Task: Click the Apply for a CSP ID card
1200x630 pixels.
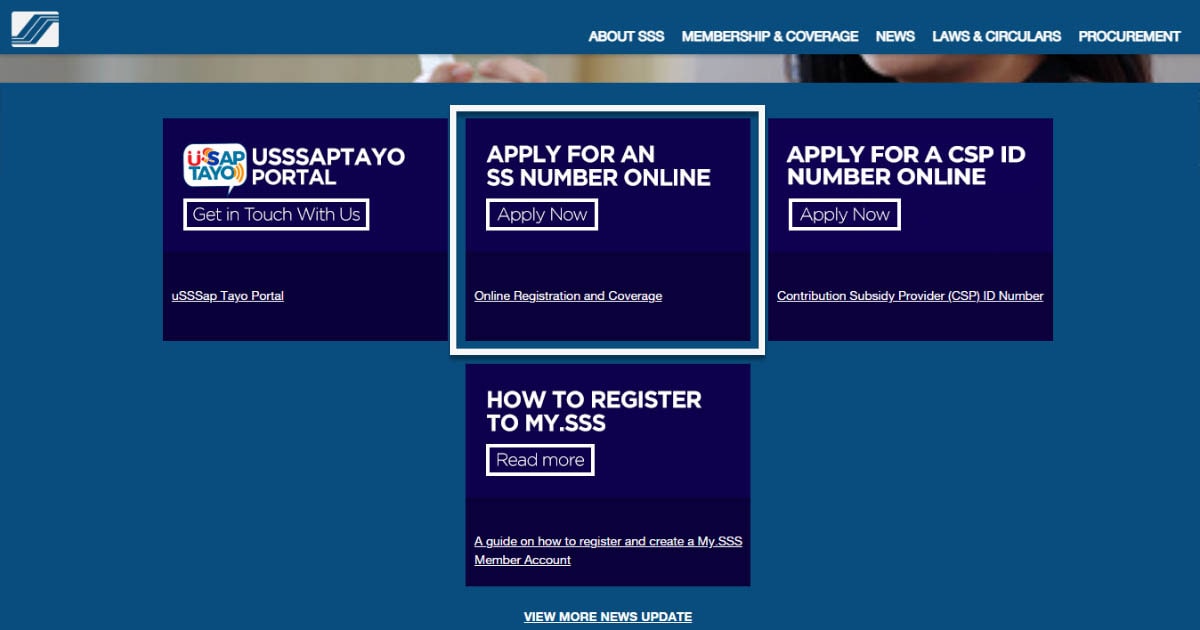Action: 910,180
